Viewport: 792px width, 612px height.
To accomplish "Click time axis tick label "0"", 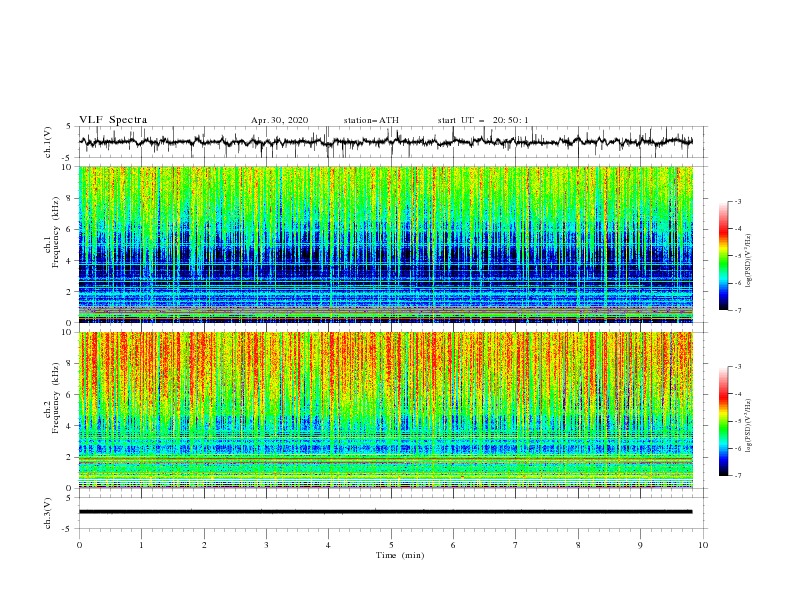I will (x=79, y=545).
